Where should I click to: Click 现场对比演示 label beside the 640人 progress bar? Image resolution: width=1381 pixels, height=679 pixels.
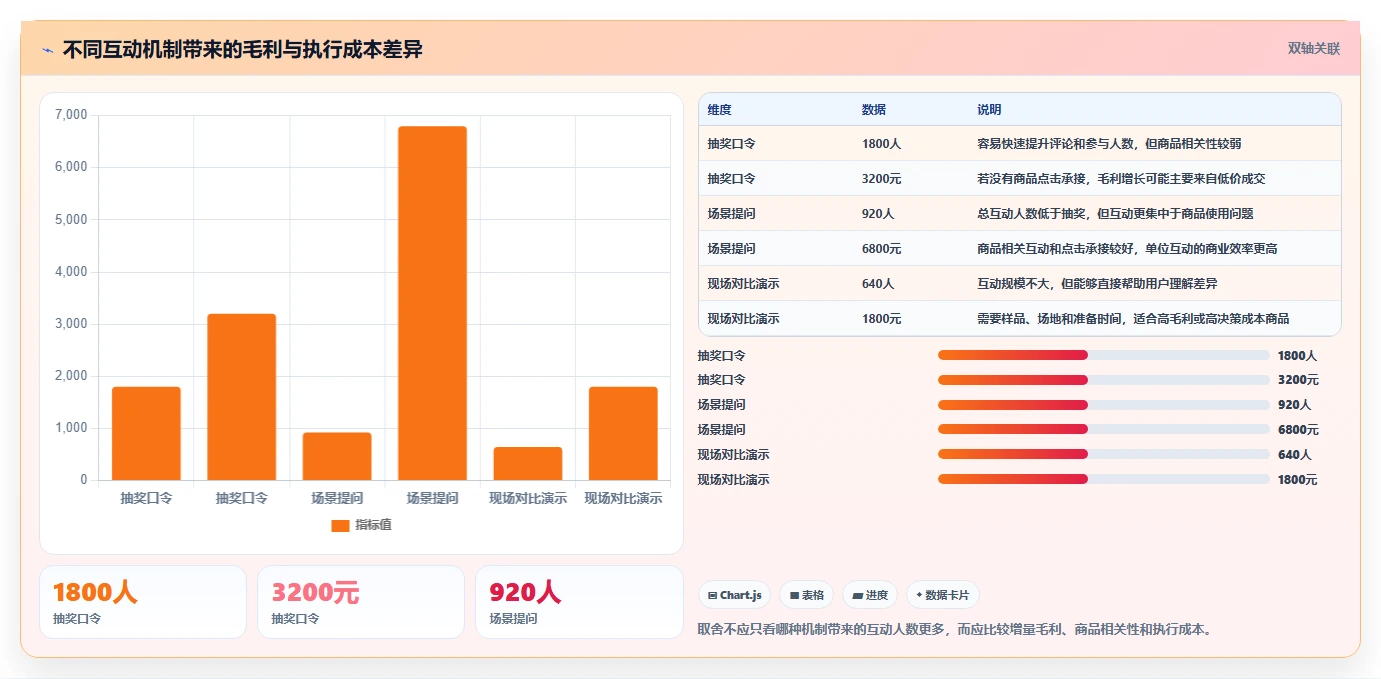point(734,455)
